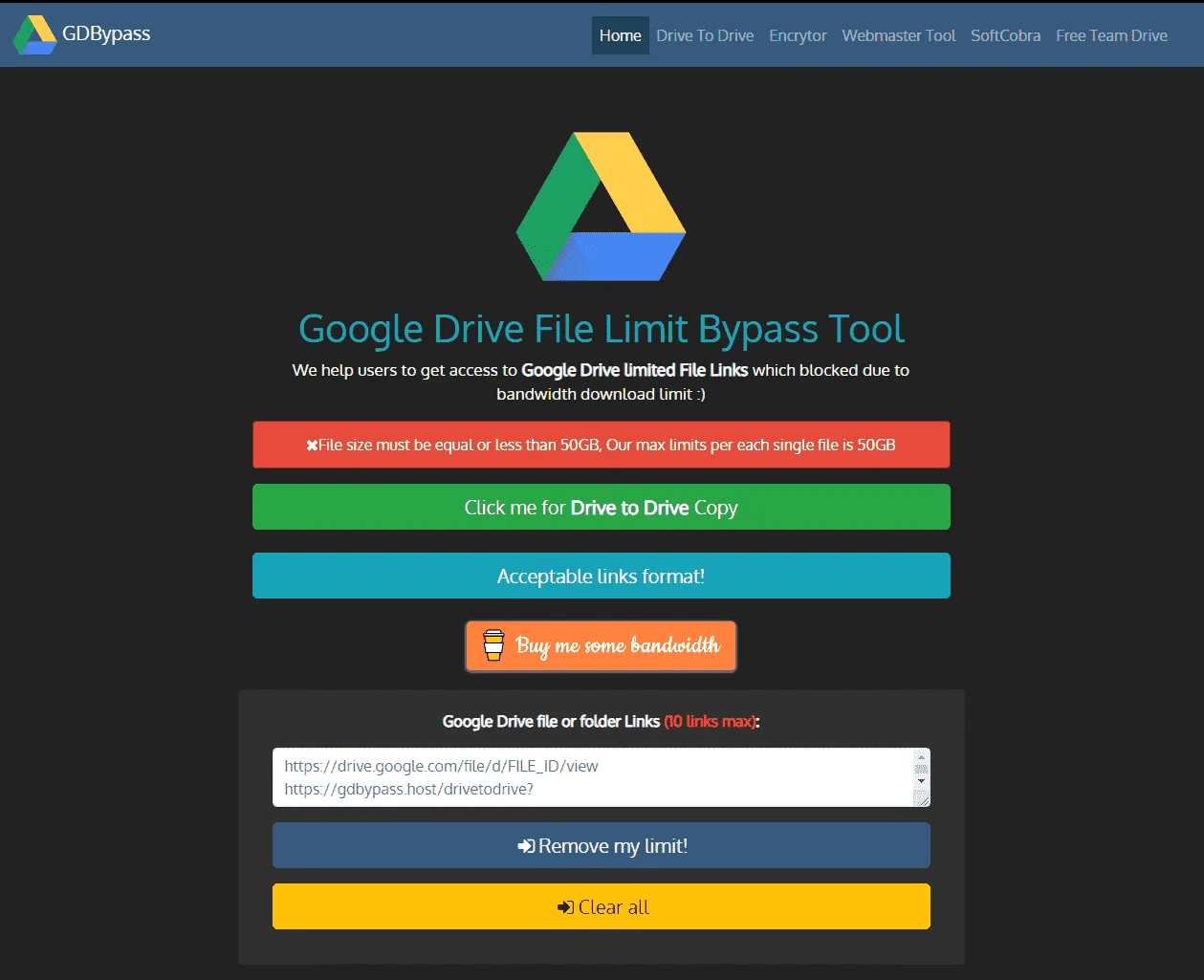Click the yellow Clear all button
The width and height of the screenshot is (1204, 980).
tap(602, 906)
